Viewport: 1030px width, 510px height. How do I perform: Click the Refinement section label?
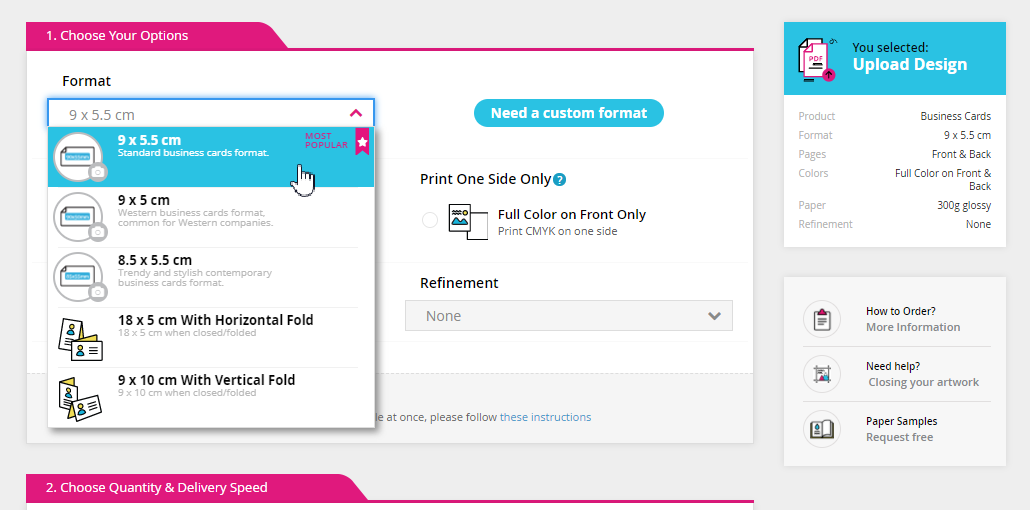459,283
